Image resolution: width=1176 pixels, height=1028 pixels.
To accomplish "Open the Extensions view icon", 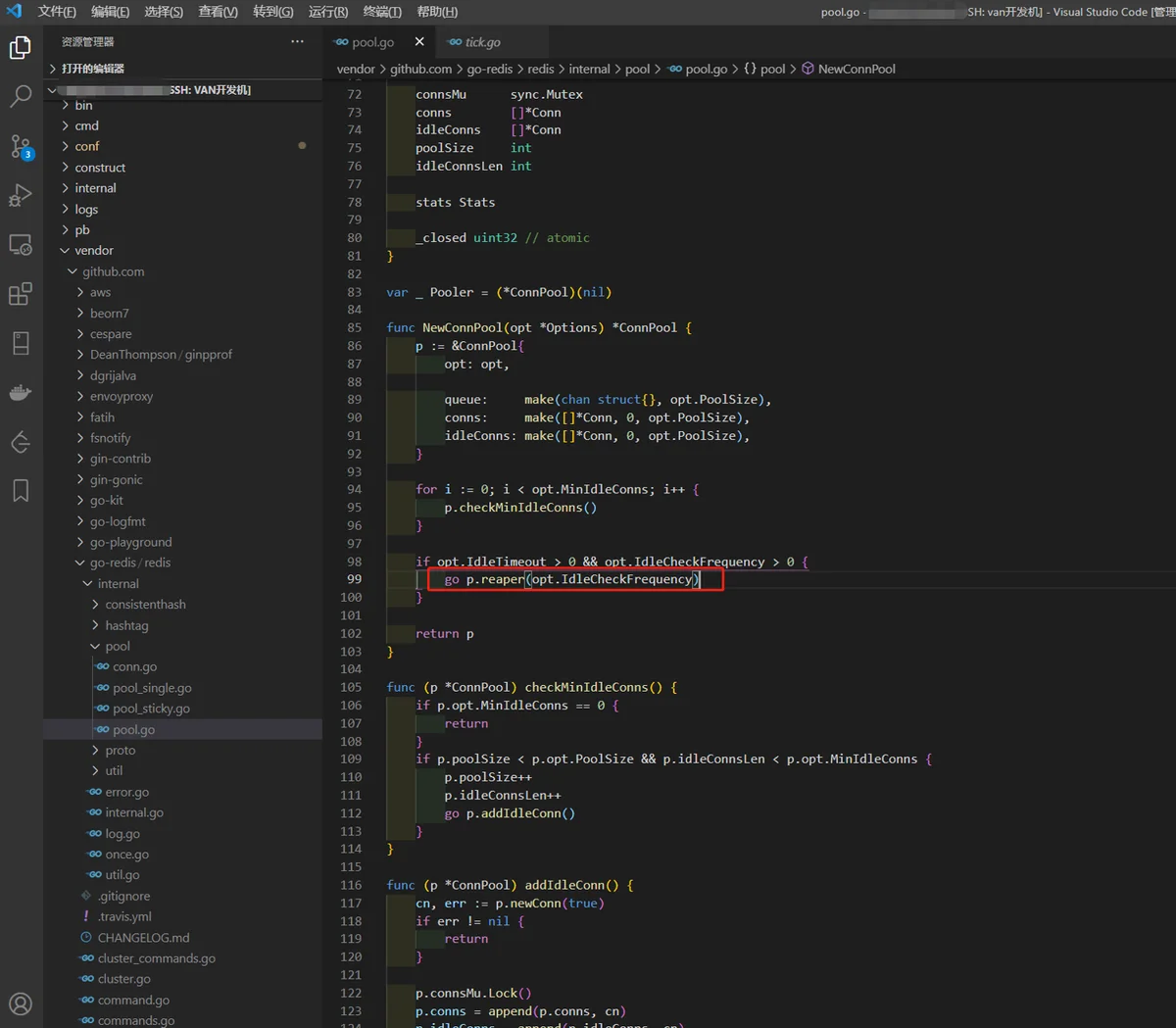I will 21,294.
